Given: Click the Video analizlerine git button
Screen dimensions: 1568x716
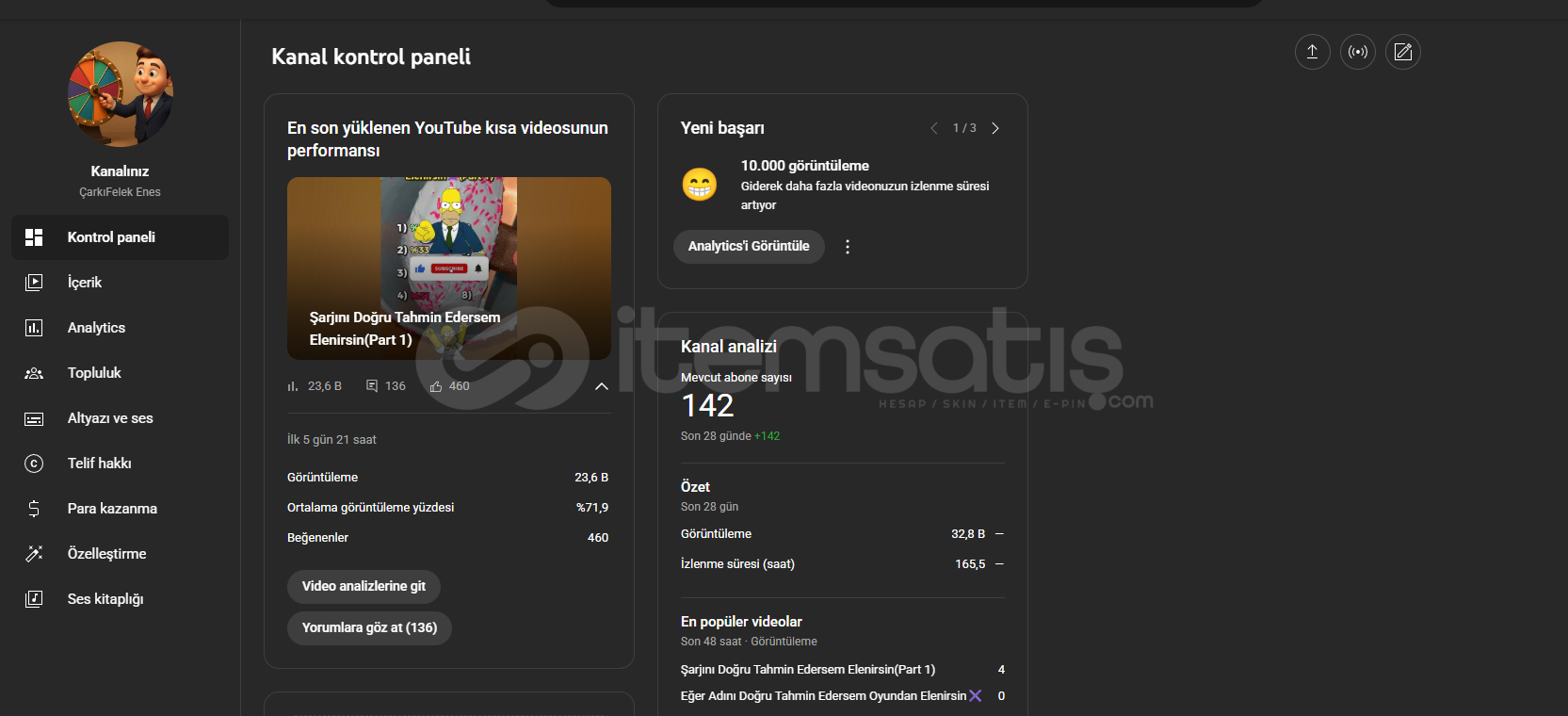Looking at the screenshot, I should tap(364, 586).
